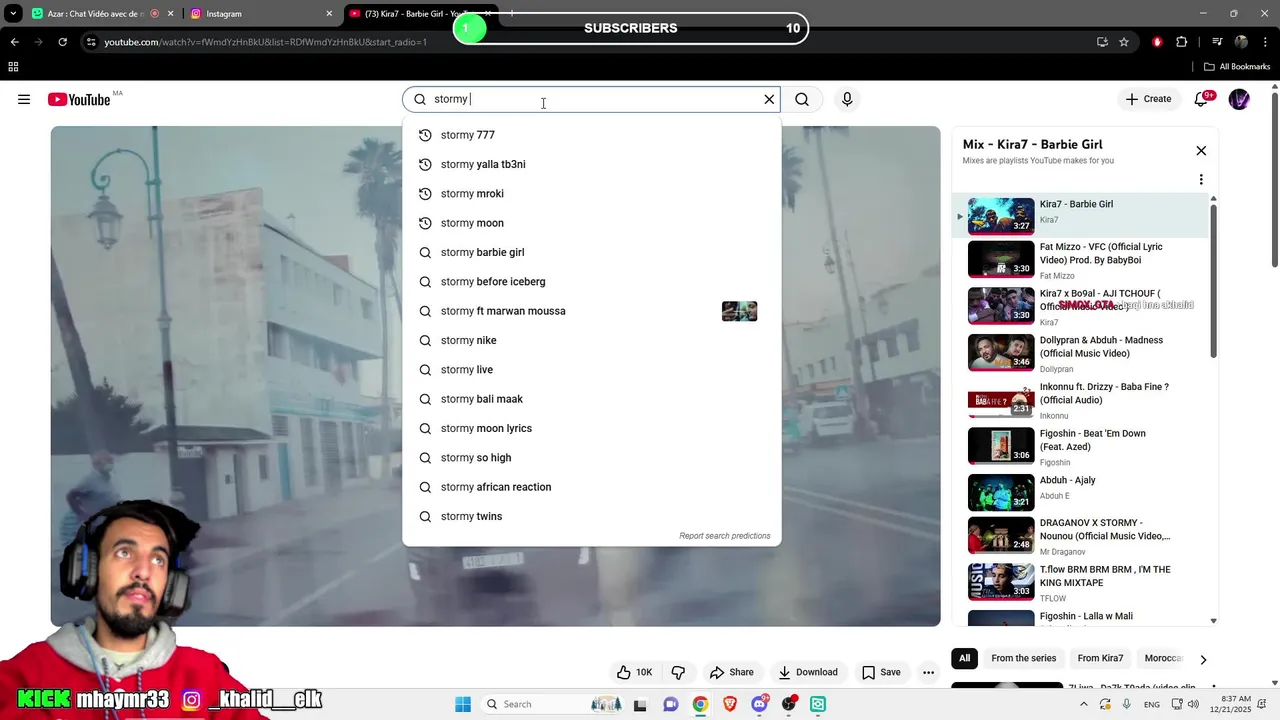Screen dimensions: 1280x720
Task: Open the browser tab search dropdown
Action: click(x=13, y=14)
